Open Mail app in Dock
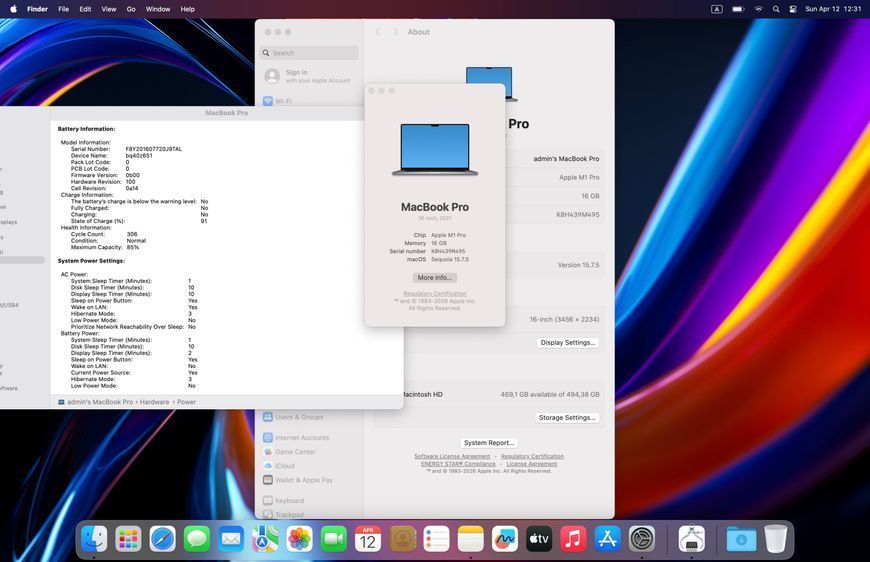The width and height of the screenshot is (870, 562). 231,539
